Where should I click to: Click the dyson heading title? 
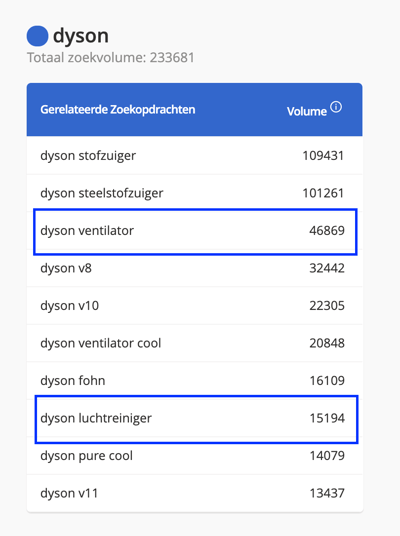(x=81, y=36)
